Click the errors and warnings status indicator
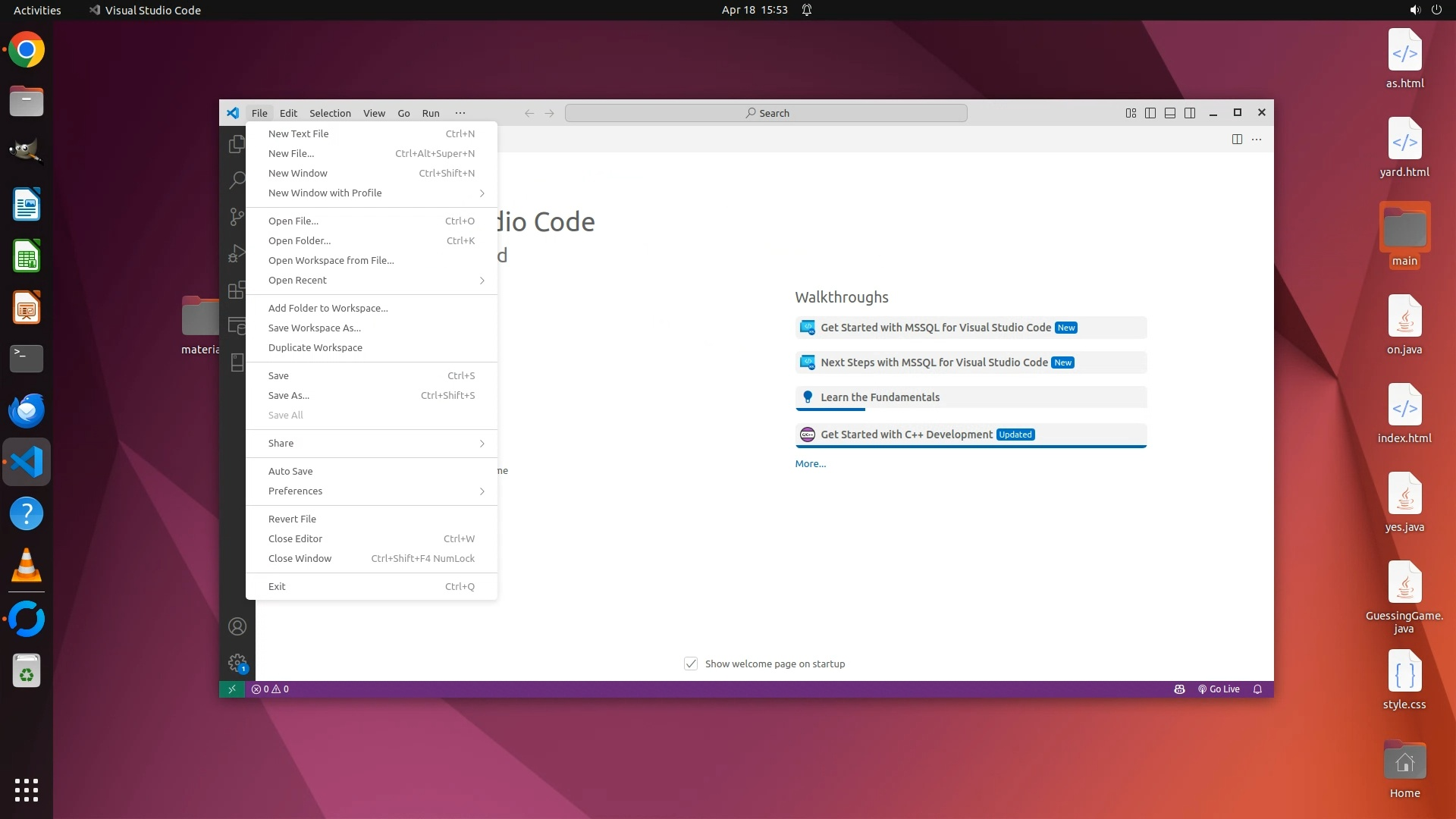Screen dimensions: 1456x819 270,689
